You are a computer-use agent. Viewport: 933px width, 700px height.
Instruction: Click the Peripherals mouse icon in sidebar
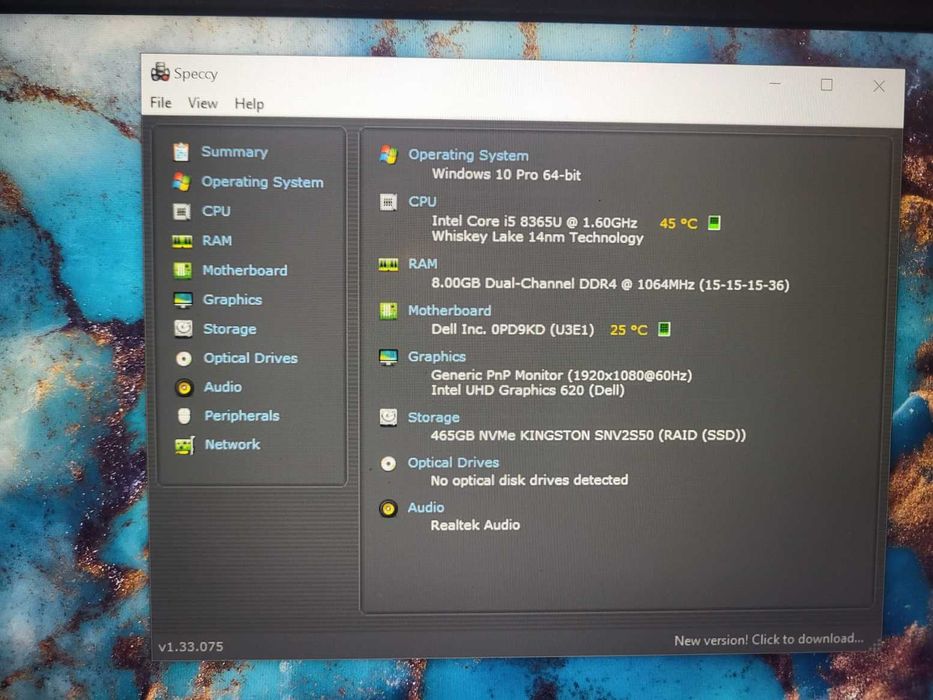(x=184, y=416)
